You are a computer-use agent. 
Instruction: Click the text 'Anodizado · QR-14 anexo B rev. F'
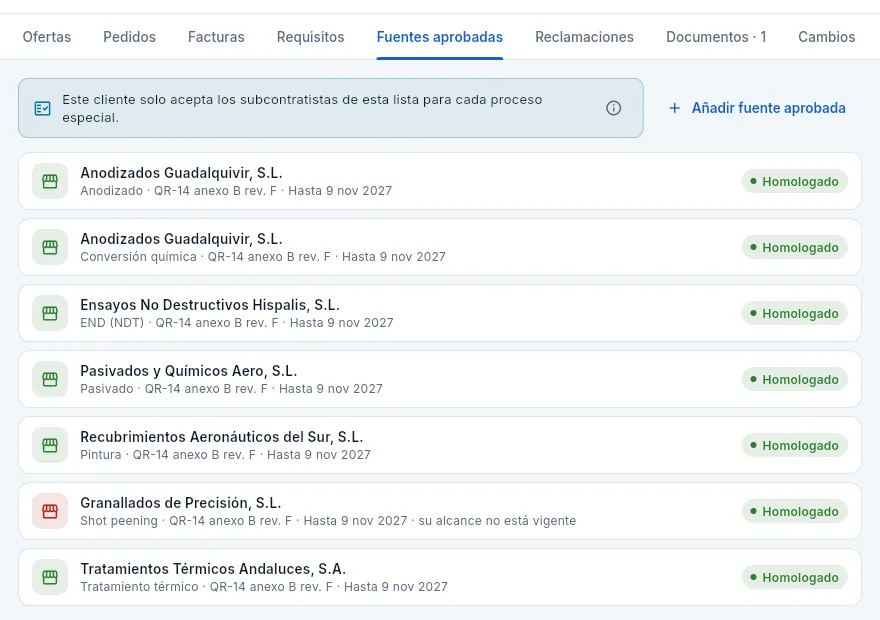click(178, 191)
